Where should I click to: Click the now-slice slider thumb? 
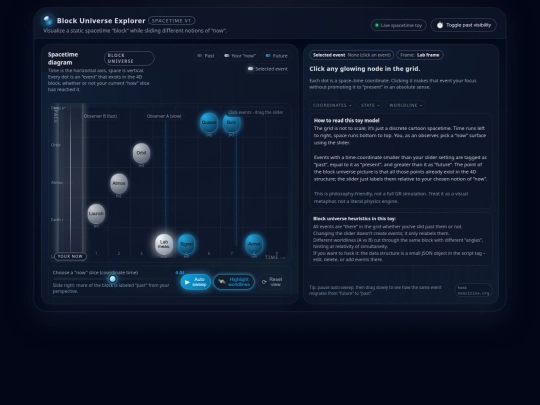tap(113, 279)
